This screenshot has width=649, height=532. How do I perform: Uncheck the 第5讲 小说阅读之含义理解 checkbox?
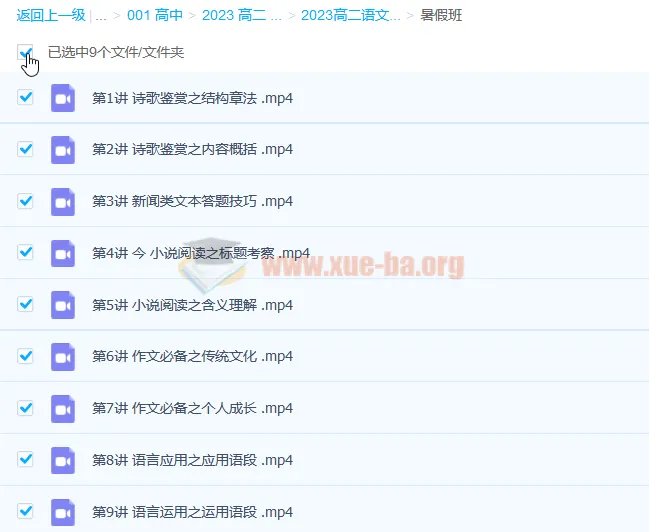point(25,304)
